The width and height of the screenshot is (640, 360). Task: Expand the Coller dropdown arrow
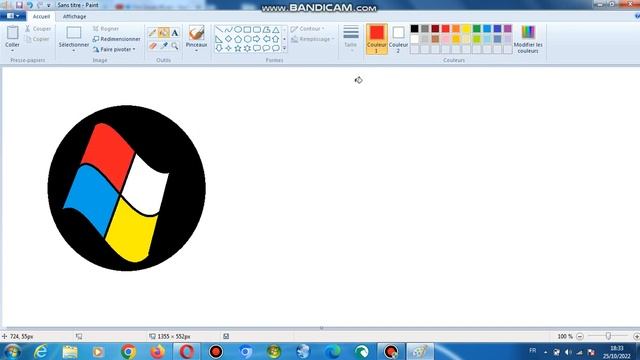click(x=12, y=51)
